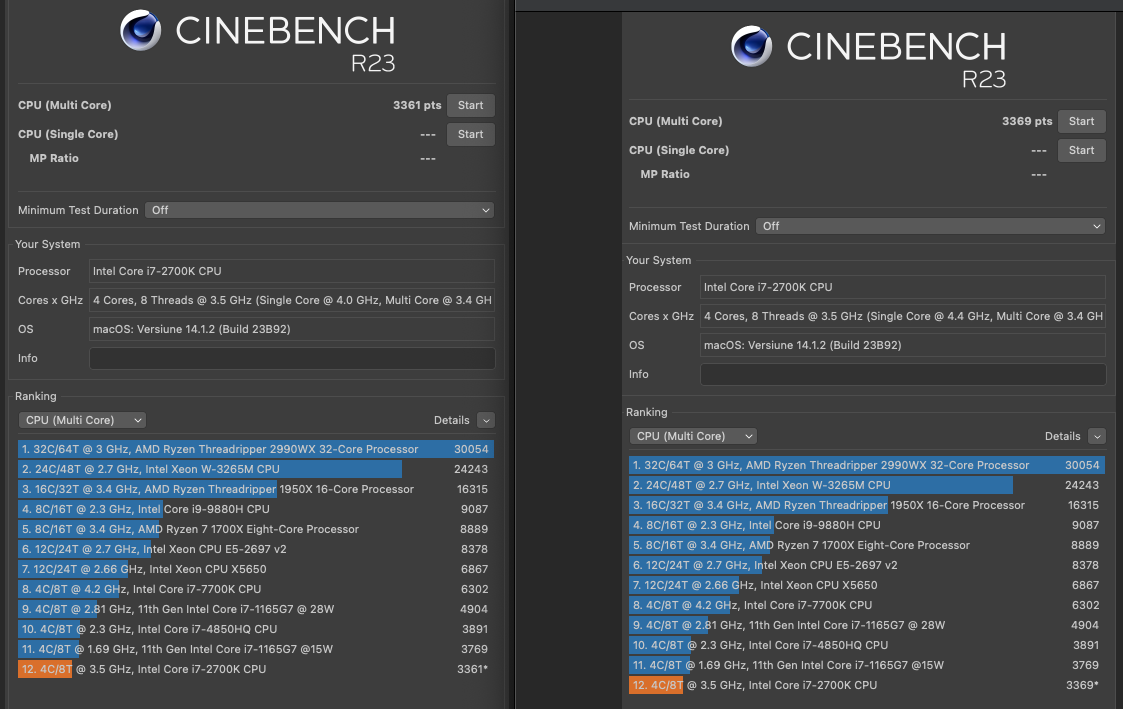
Task: Click the 3361 pts score in left window
Action: tap(417, 105)
